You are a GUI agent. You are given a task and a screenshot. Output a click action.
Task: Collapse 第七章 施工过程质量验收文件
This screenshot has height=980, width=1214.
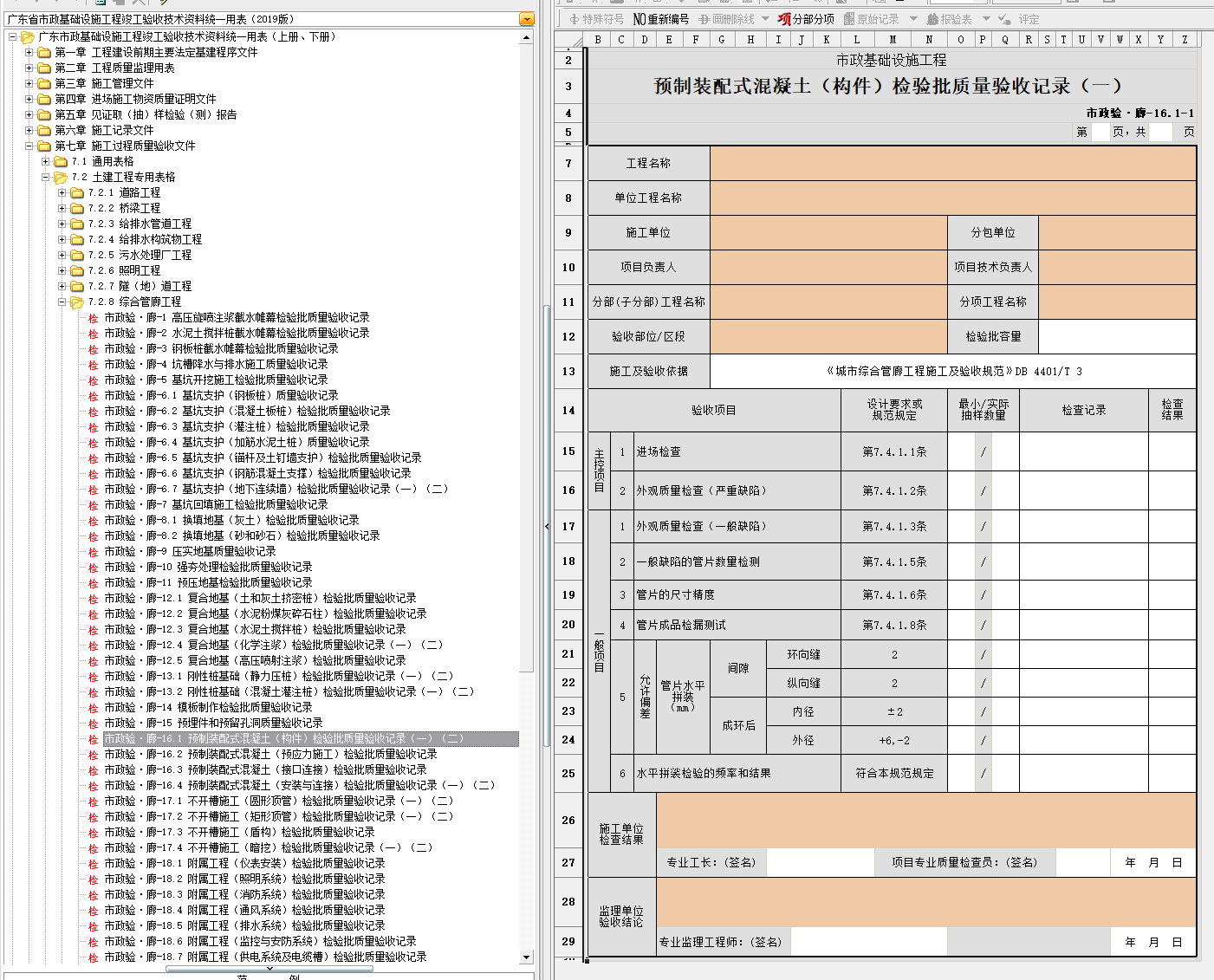coord(29,146)
